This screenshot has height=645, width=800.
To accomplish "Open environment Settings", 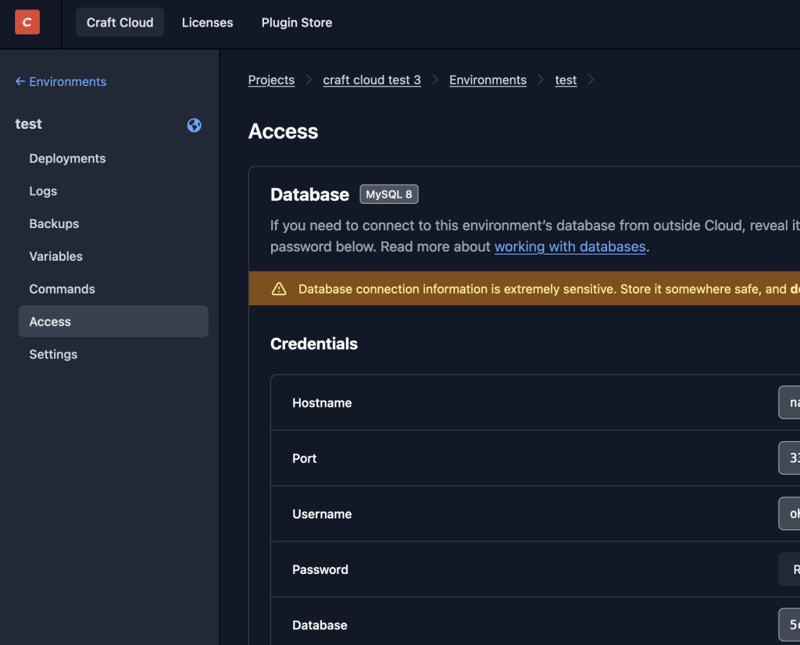I will point(53,355).
